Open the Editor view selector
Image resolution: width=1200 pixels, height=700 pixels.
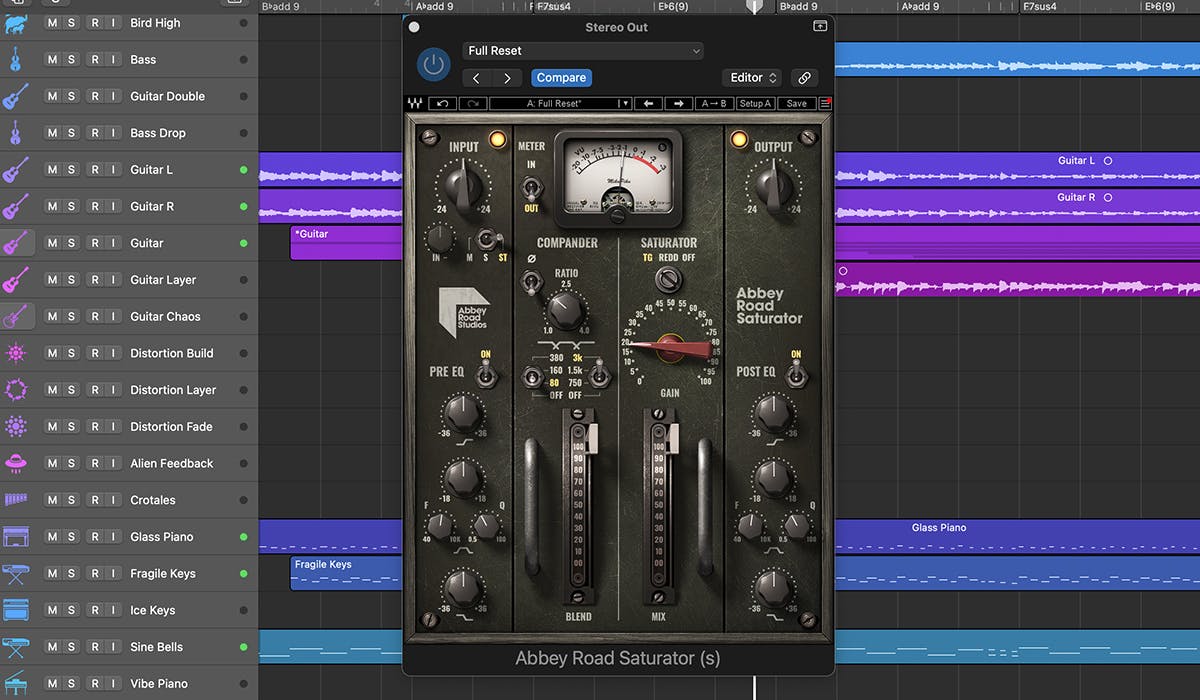[751, 77]
